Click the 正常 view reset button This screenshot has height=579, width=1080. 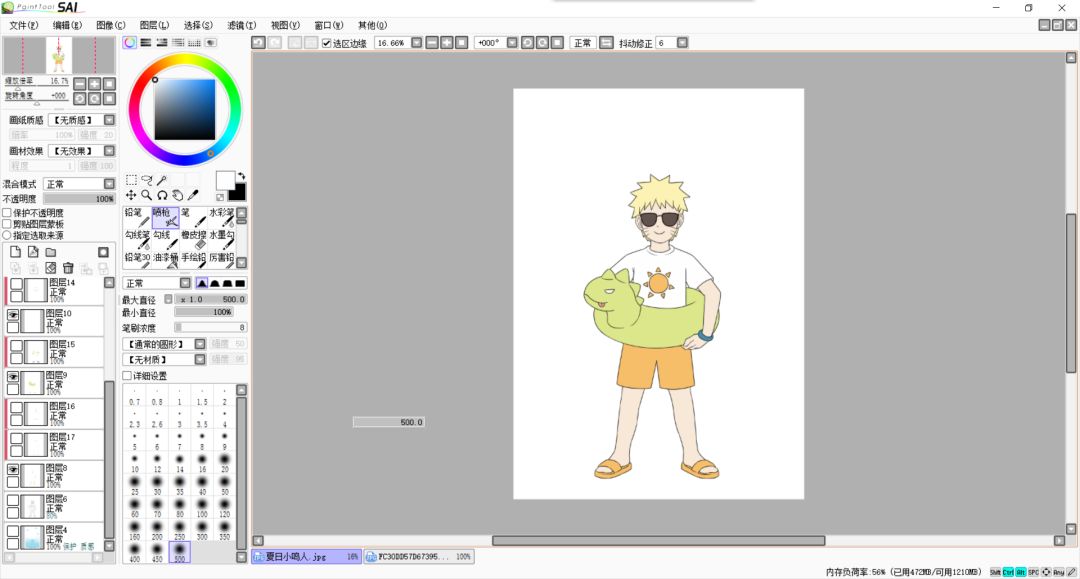(x=583, y=43)
